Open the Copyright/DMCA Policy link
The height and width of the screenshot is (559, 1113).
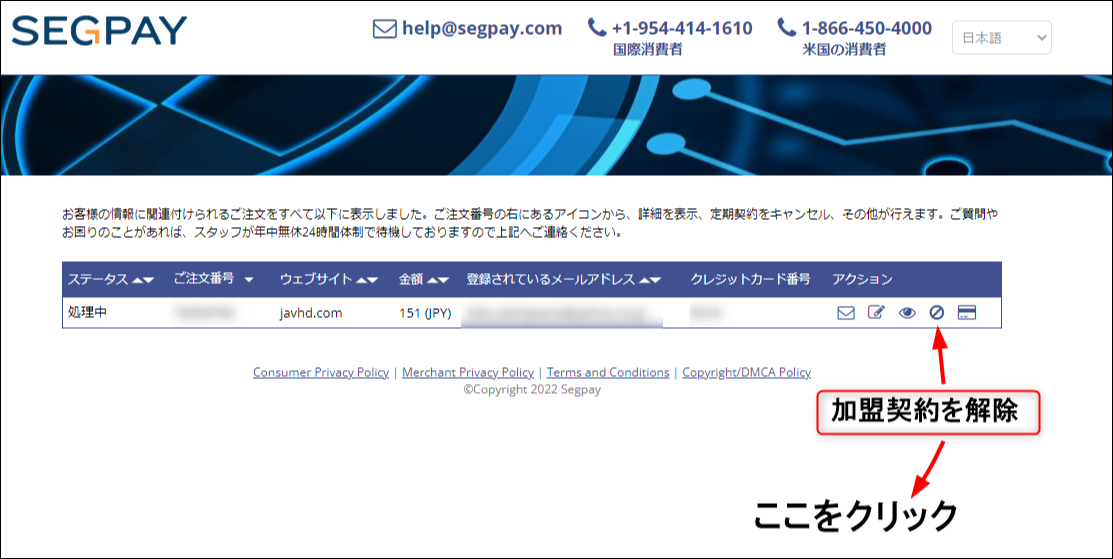click(x=746, y=372)
